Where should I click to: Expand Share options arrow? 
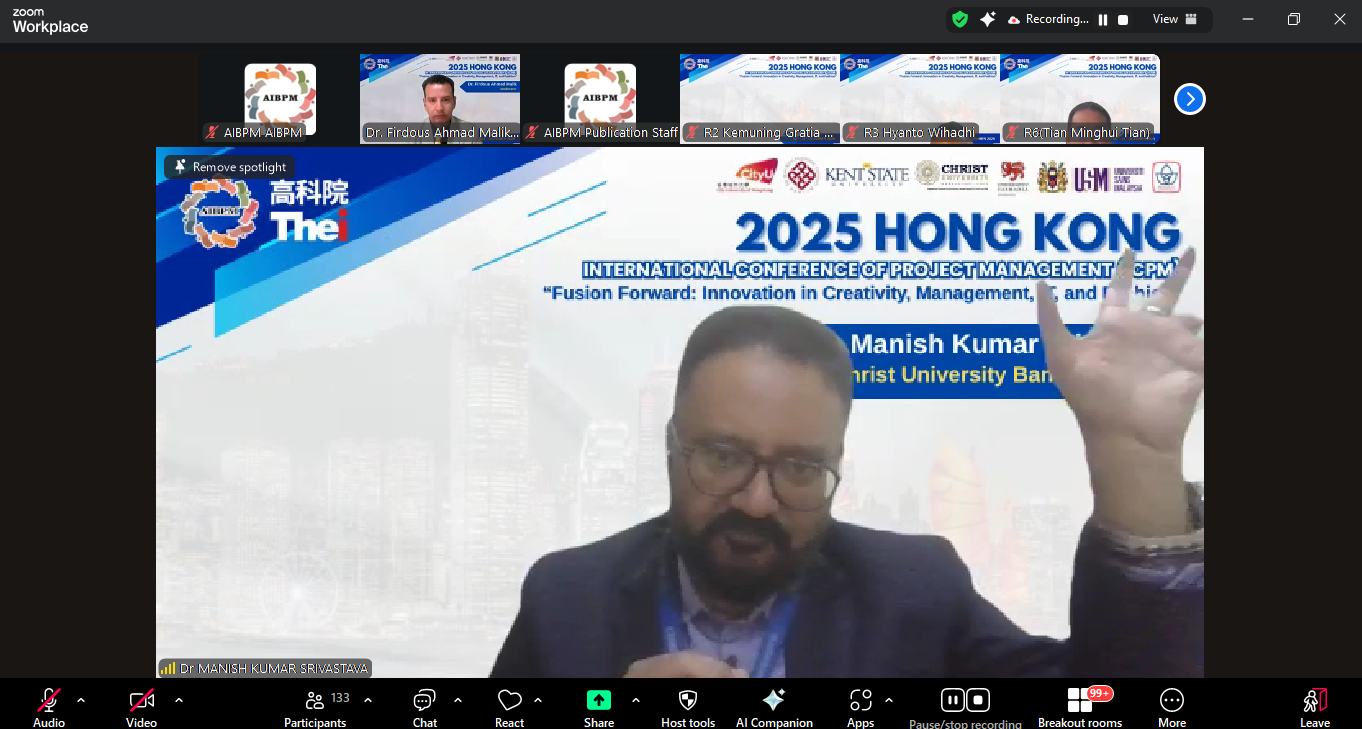tap(636, 700)
